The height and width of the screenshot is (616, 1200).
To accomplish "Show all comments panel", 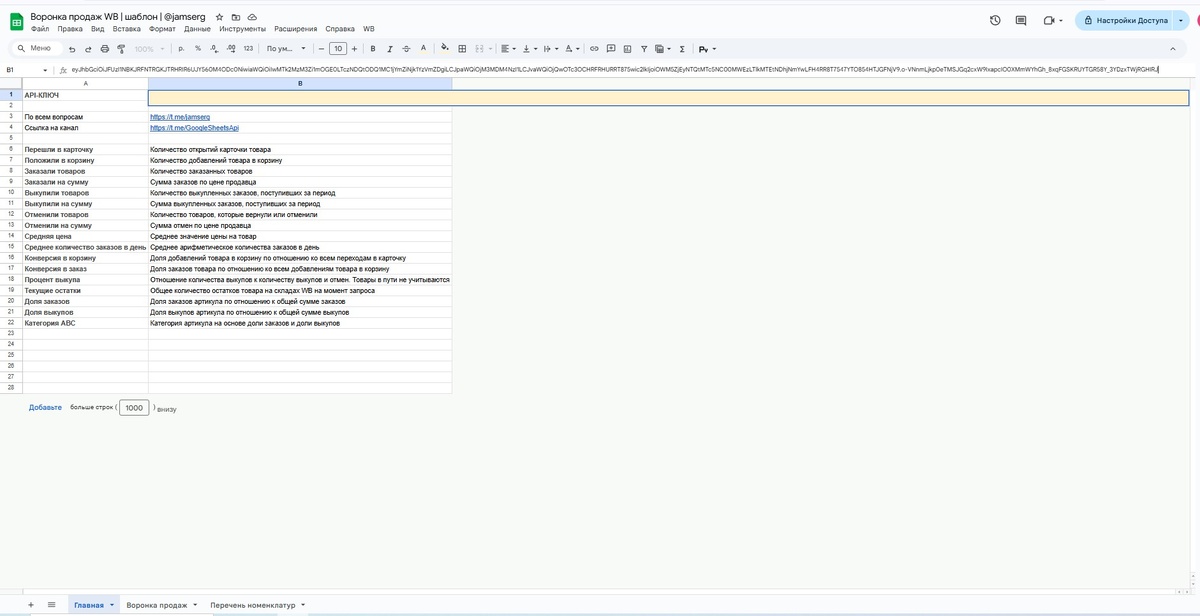I will coord(1021,20).
